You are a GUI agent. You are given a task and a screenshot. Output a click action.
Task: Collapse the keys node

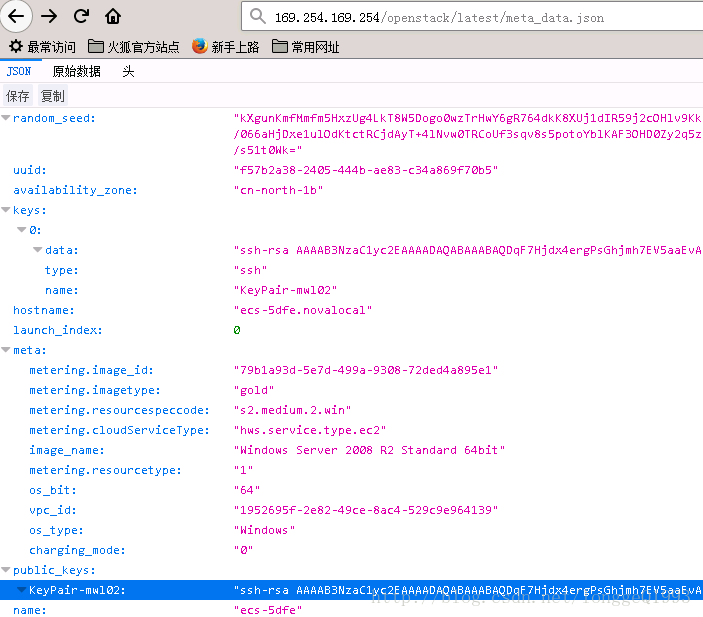pyautogui.click(x=6, y=210)
